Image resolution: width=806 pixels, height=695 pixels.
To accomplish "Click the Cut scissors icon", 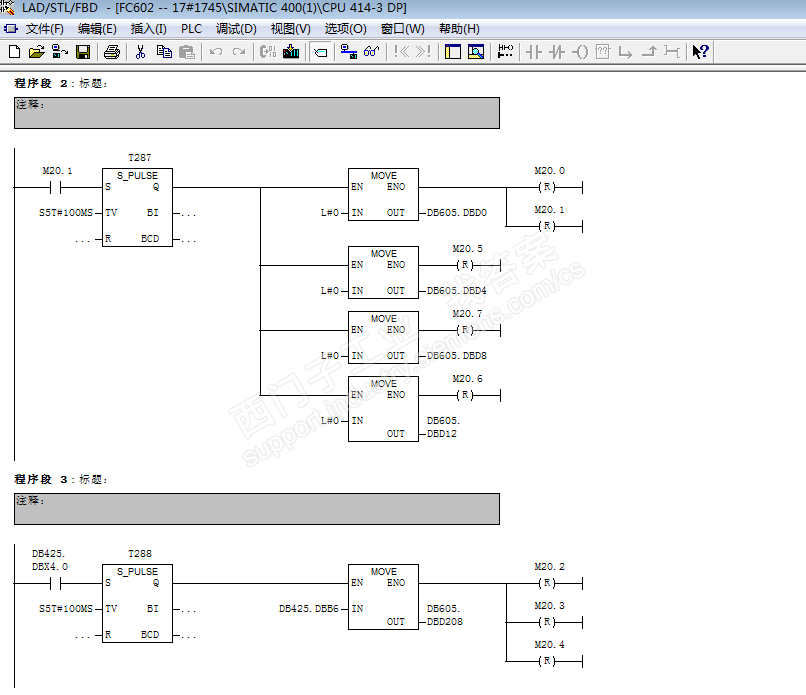I will [141, 52].
